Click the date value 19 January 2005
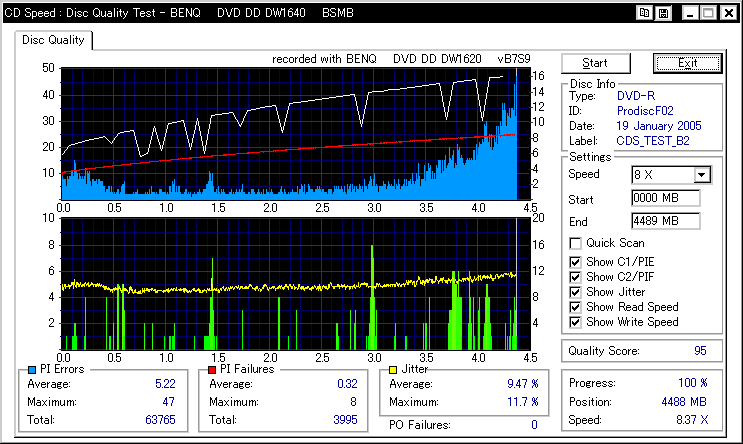The image size is (743, 444). pos(659,126)
